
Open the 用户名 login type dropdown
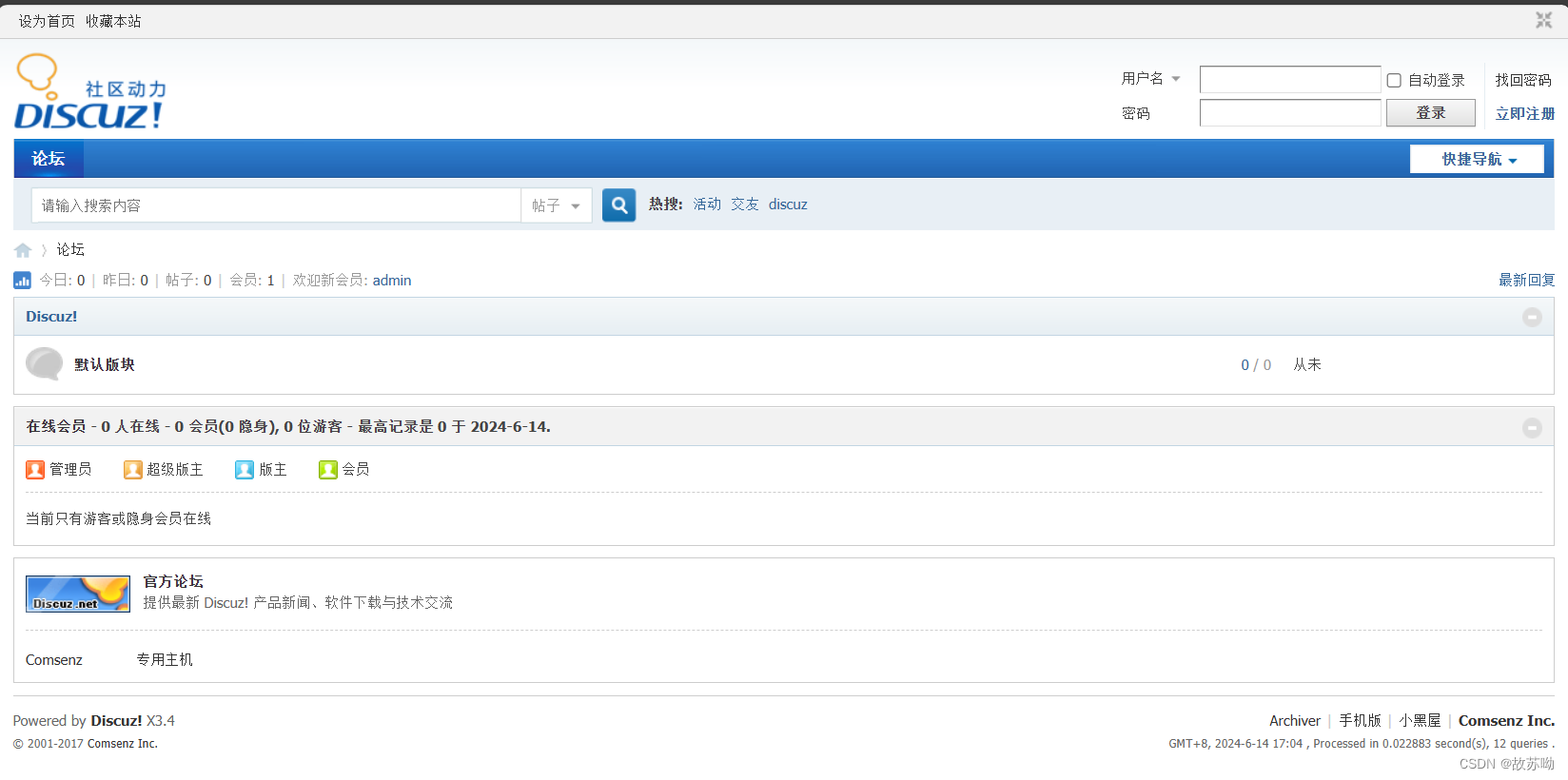click(1151, 79)
